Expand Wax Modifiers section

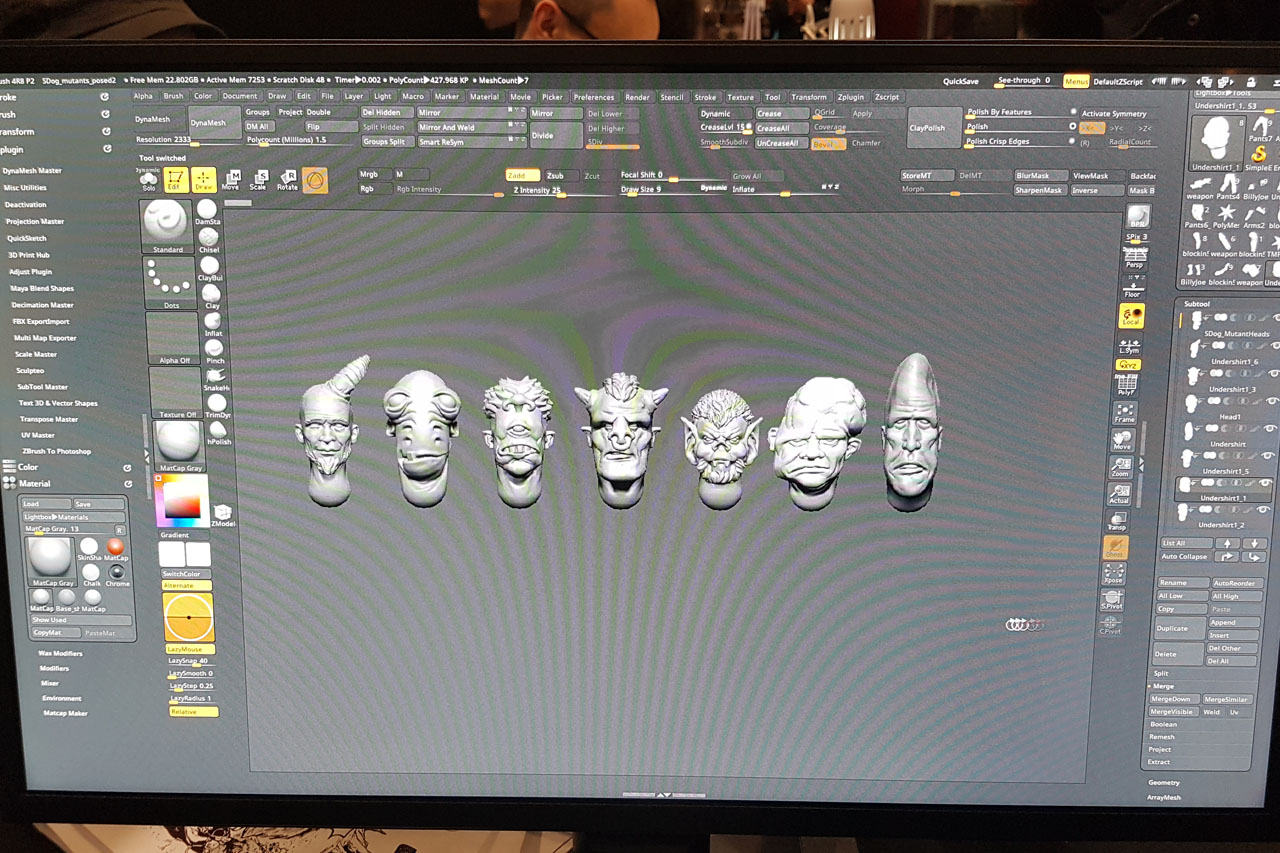60,653
